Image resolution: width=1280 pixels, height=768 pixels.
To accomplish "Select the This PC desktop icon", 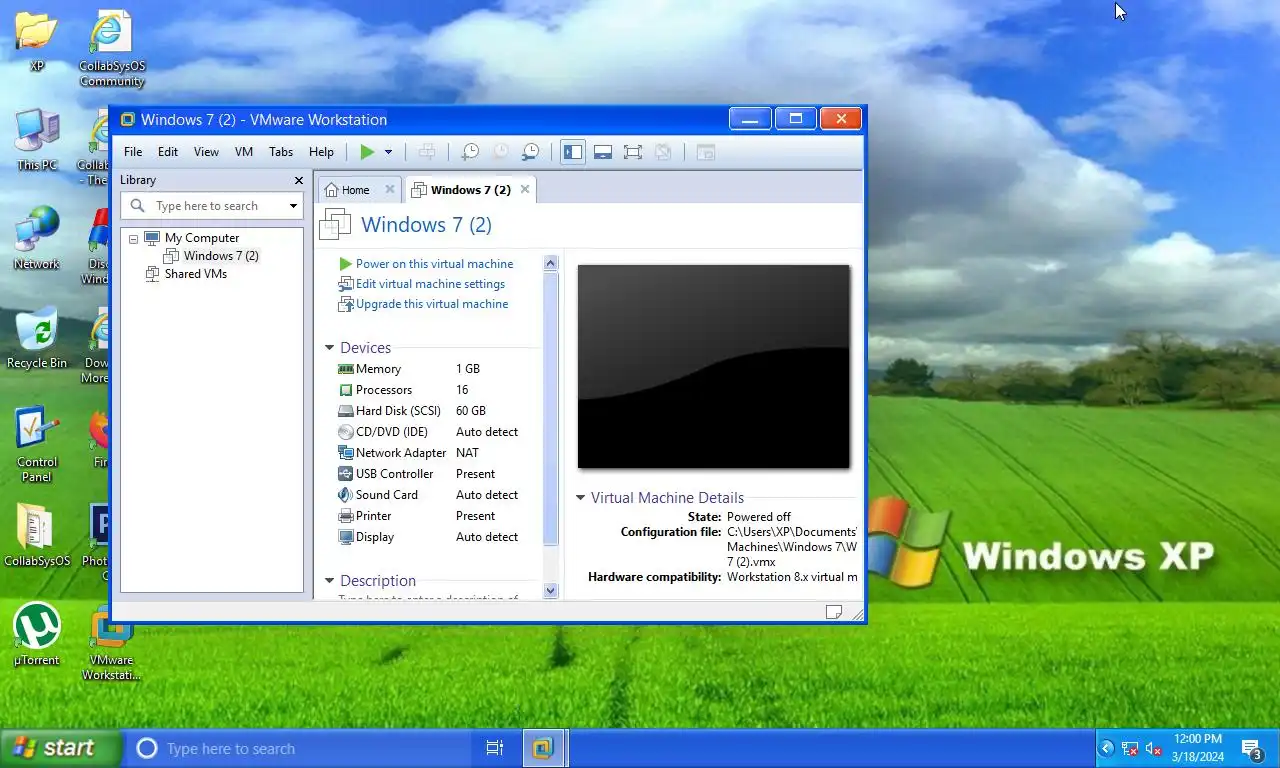I will (x=37, y=140).
